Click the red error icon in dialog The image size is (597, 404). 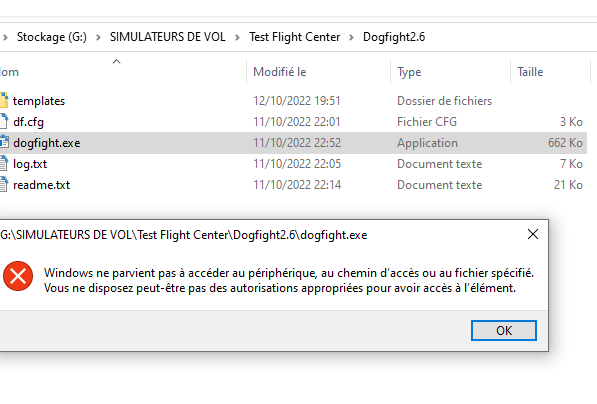18,276
